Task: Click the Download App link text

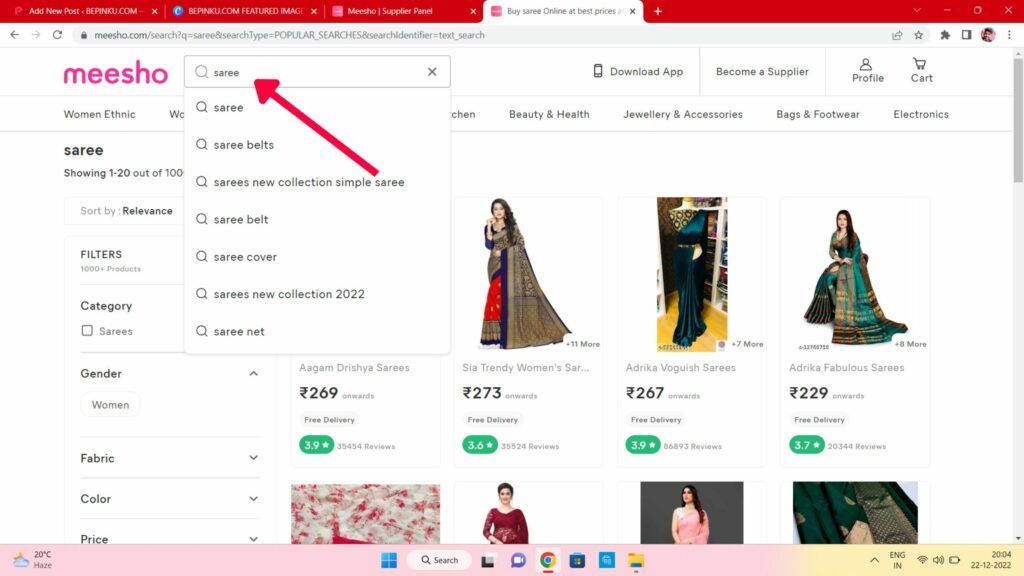Action: tap(646, 71)
